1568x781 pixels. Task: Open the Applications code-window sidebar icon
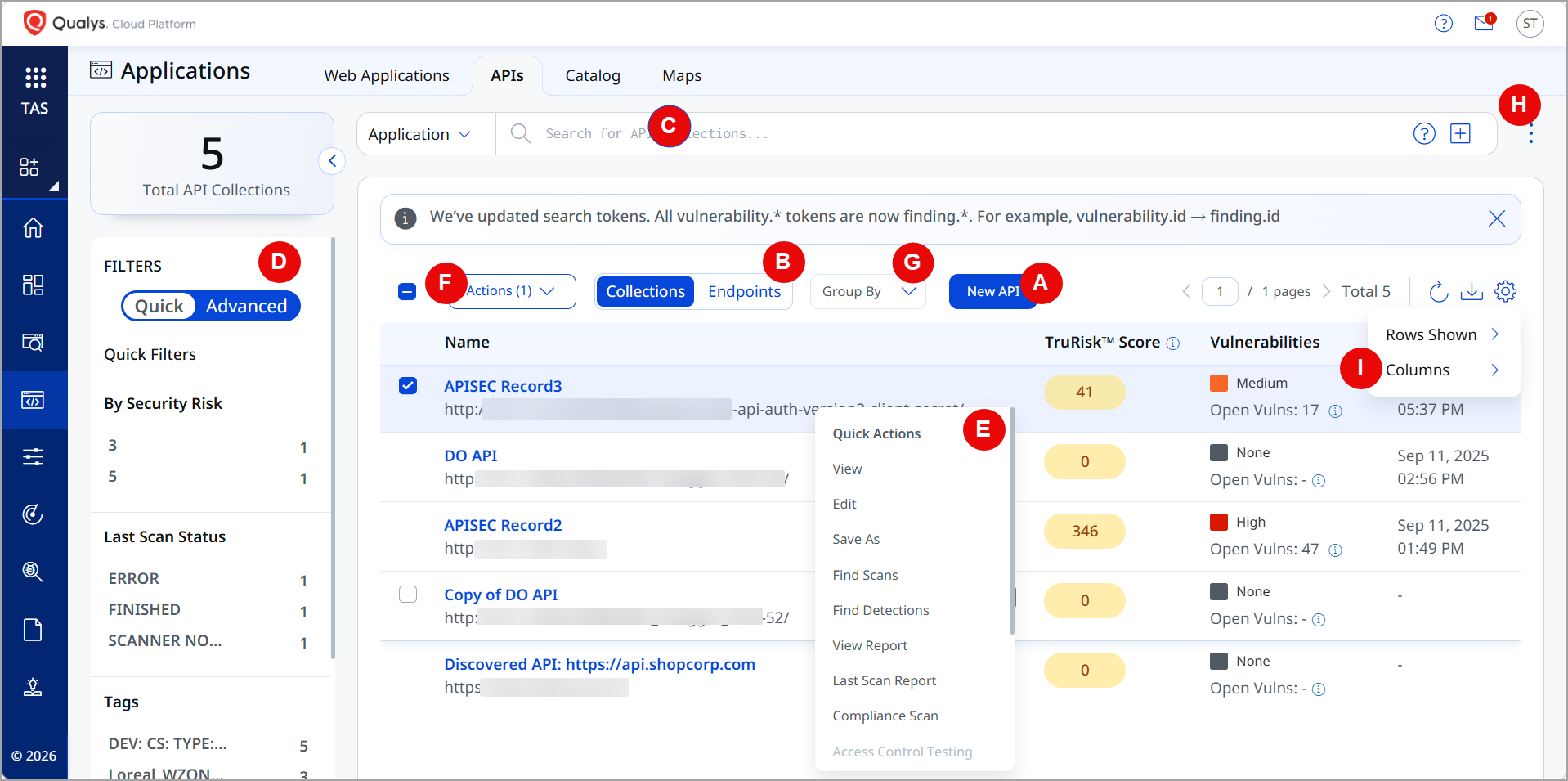coord(34,400)
